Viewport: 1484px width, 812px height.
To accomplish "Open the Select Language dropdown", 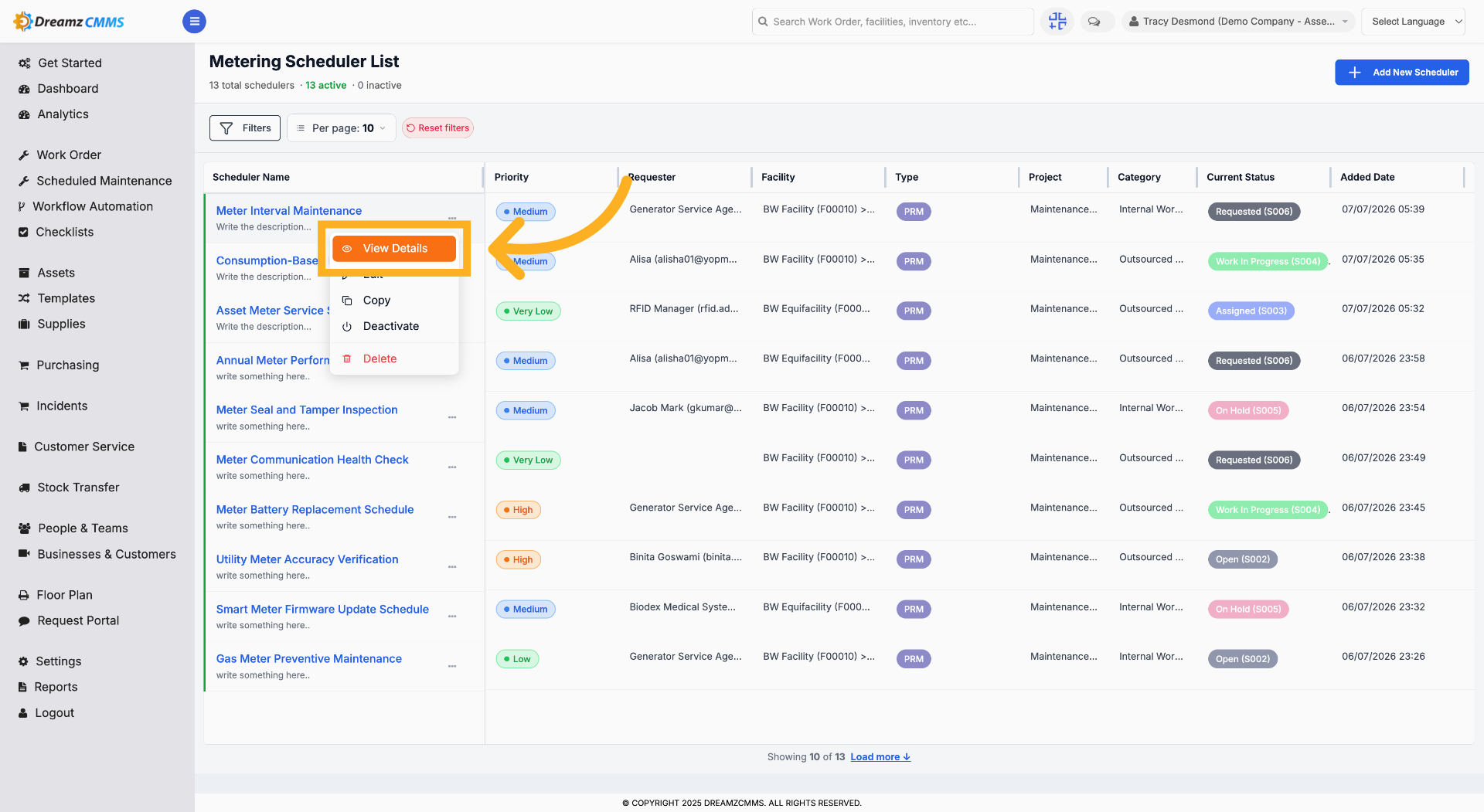I will pos(1413,22).
